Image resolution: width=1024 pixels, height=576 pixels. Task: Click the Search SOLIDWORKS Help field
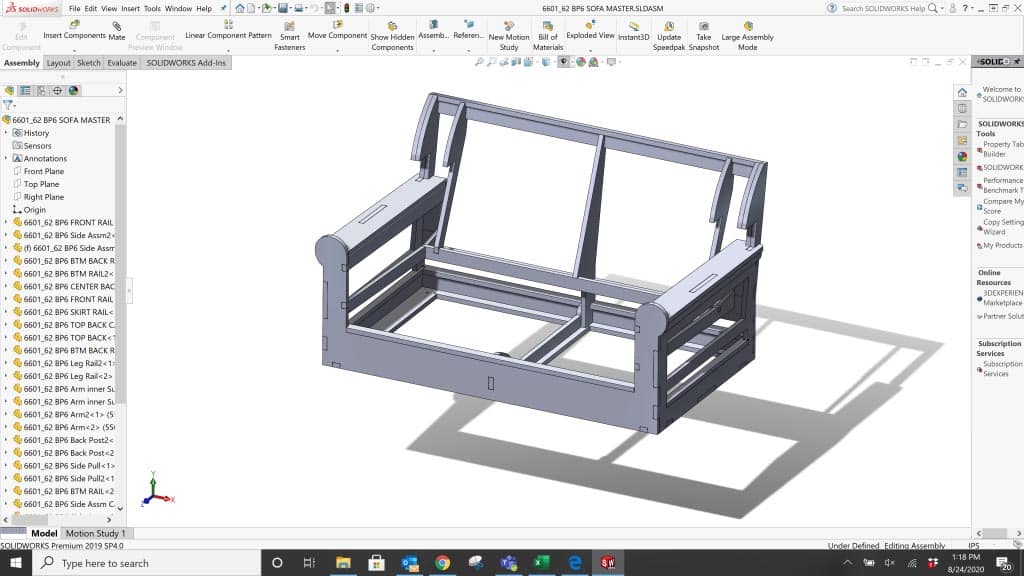(x=882, y=8)
